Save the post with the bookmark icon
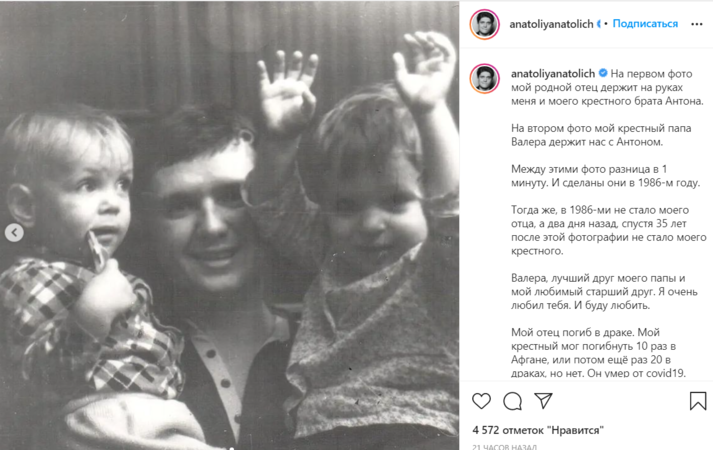This screenshot has width=713, height=450. (x=698, y=401)
